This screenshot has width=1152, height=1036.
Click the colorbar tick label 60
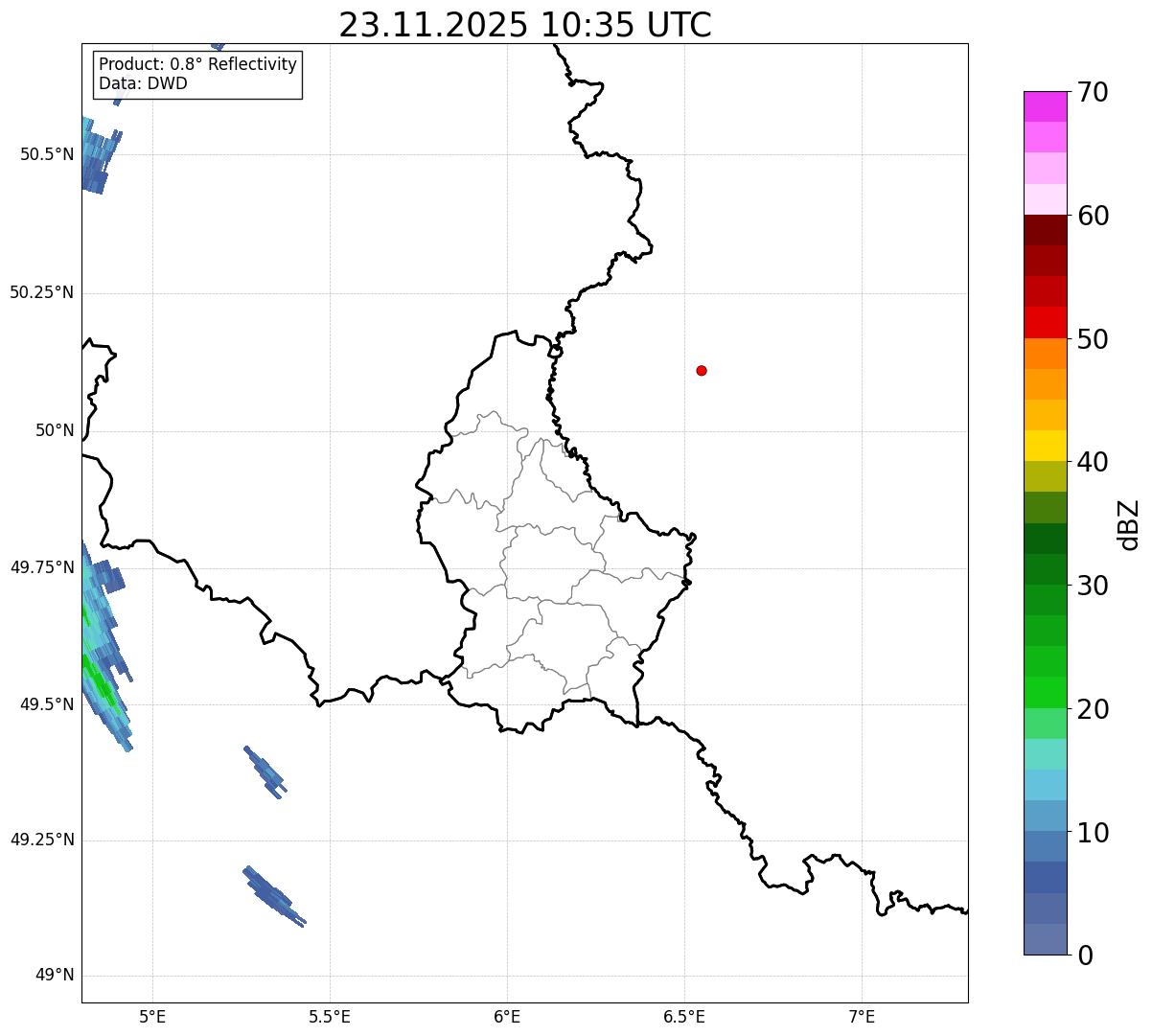point(1093,217)
